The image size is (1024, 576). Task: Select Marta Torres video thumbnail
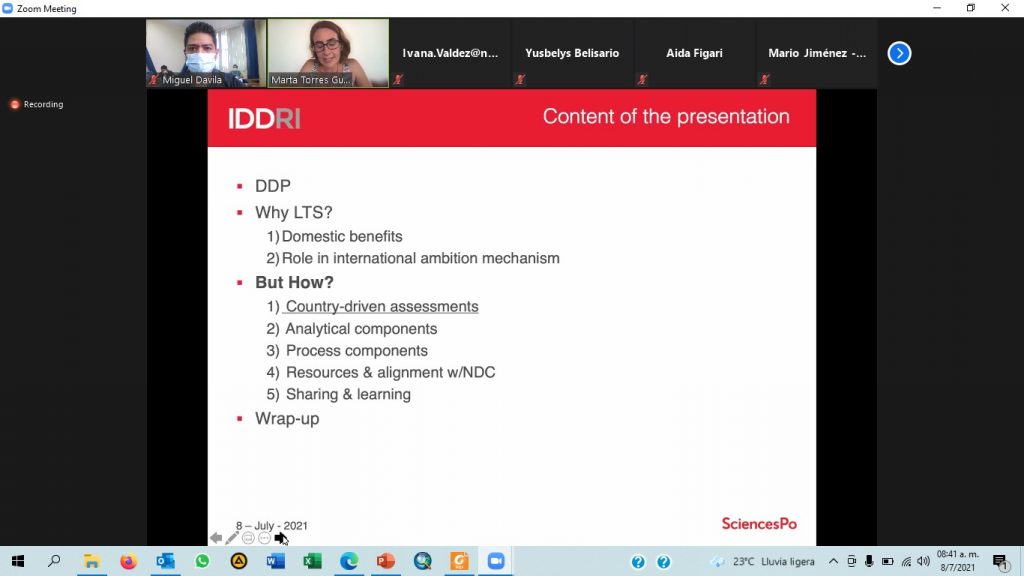[328, 53]
